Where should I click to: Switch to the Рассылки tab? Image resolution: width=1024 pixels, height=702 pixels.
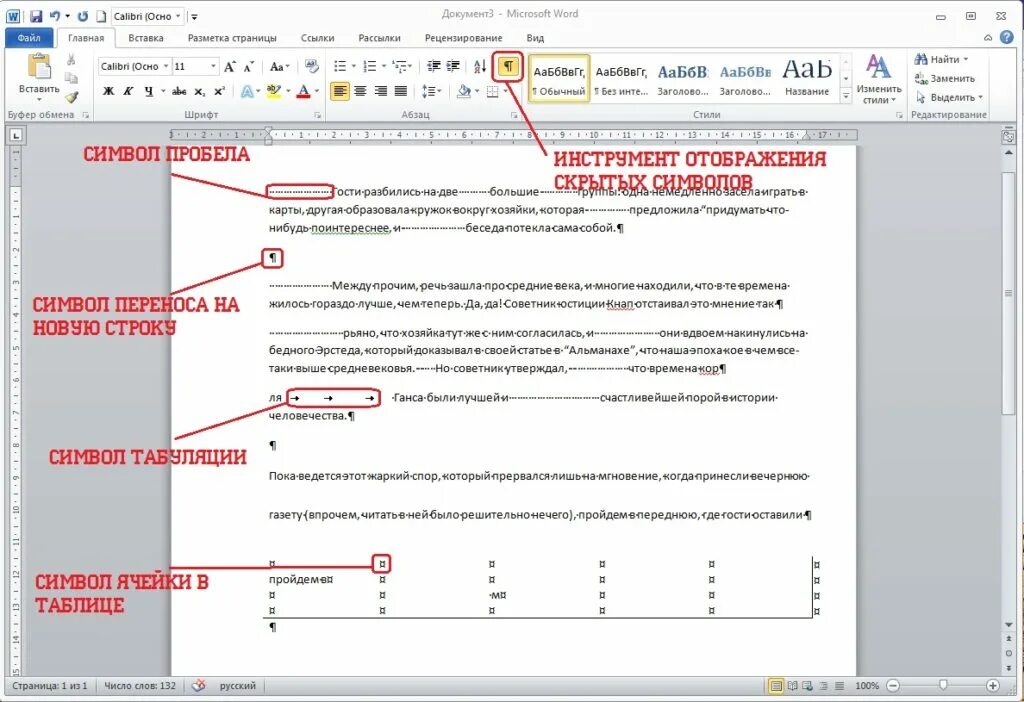(379, 38)
